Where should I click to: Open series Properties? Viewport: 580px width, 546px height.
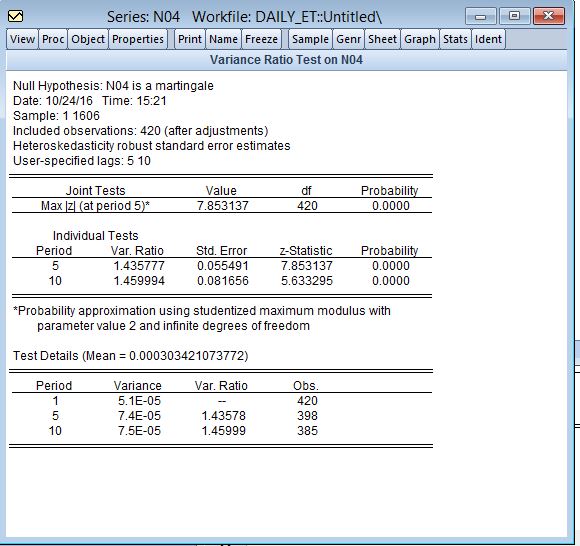tap(138, 39)
